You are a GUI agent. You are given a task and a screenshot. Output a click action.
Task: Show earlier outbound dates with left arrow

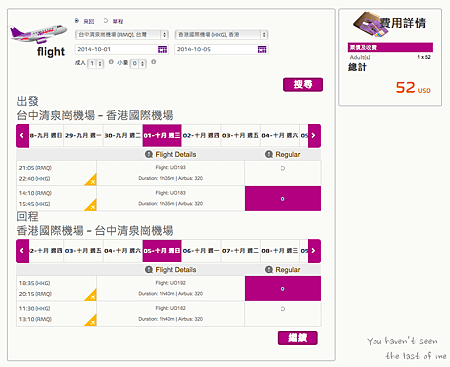(x=22, y=136)
